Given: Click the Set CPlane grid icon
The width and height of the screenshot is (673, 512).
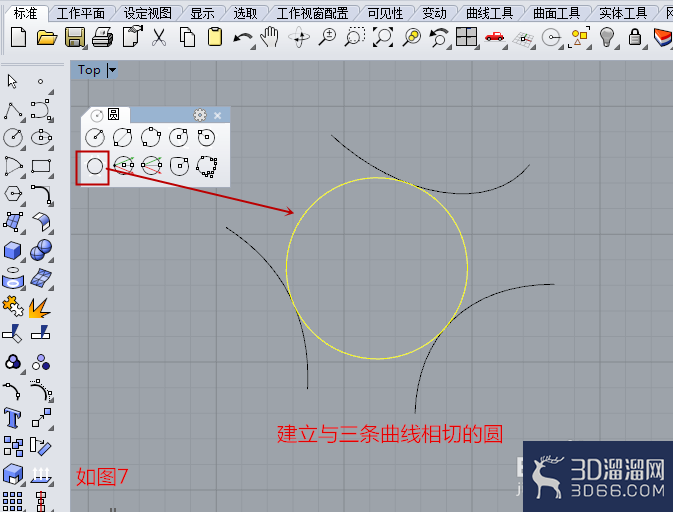Looking at the screenshot, I should click(523, 39).
